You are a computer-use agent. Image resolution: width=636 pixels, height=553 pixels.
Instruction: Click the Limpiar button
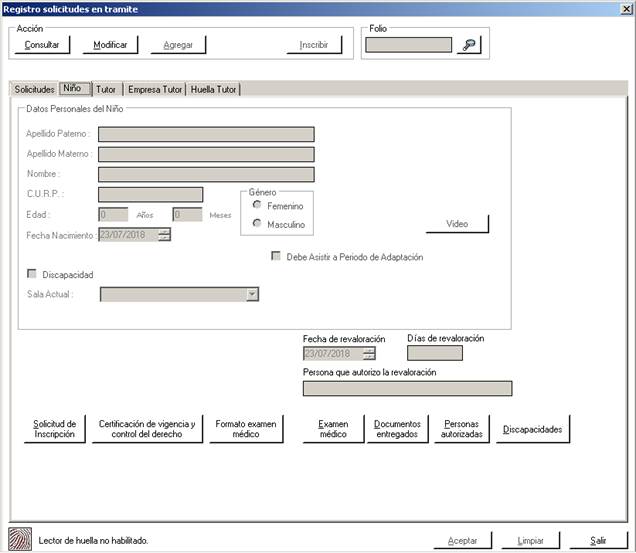(531, 540)
